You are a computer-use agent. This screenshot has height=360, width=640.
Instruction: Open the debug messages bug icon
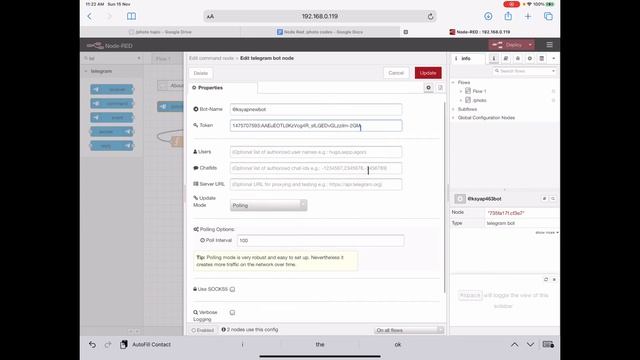(x=518, y=58)
